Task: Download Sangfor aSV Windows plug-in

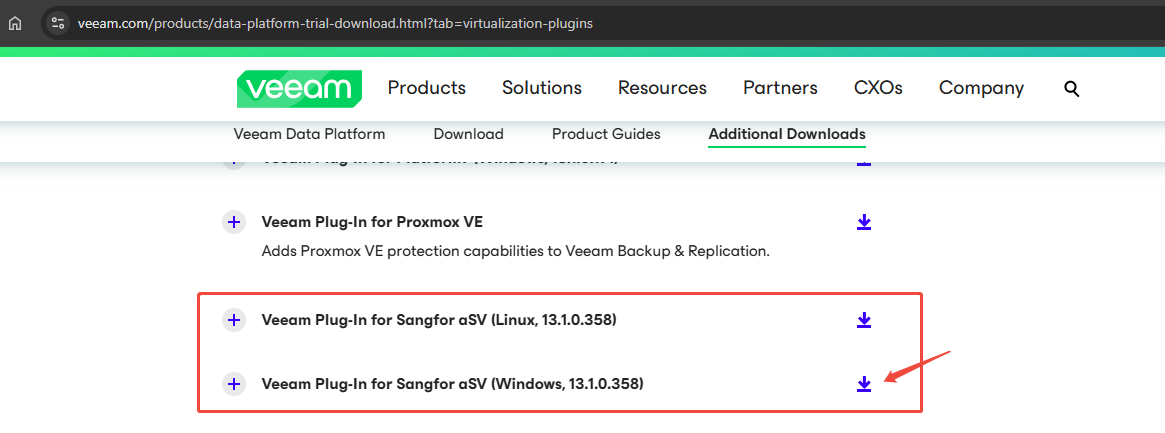Action: click(863, 384)
